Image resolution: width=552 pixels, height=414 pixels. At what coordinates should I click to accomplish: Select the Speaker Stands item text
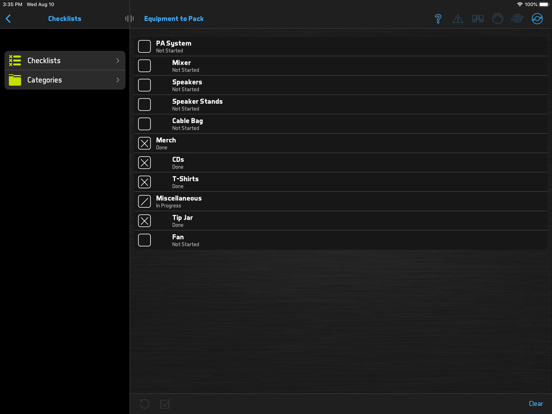pyautogui.click(x=197, y=101)
